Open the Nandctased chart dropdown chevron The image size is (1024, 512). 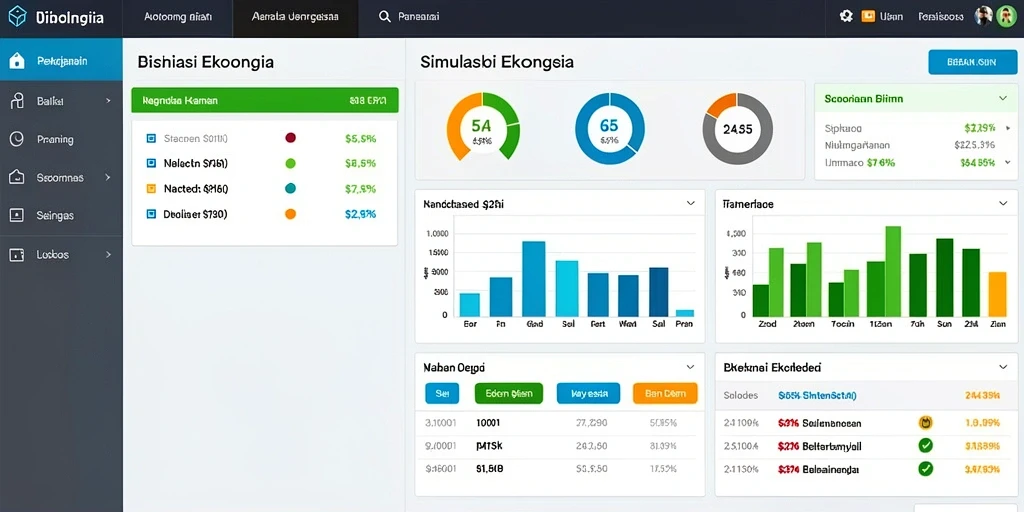pos(690,204)
